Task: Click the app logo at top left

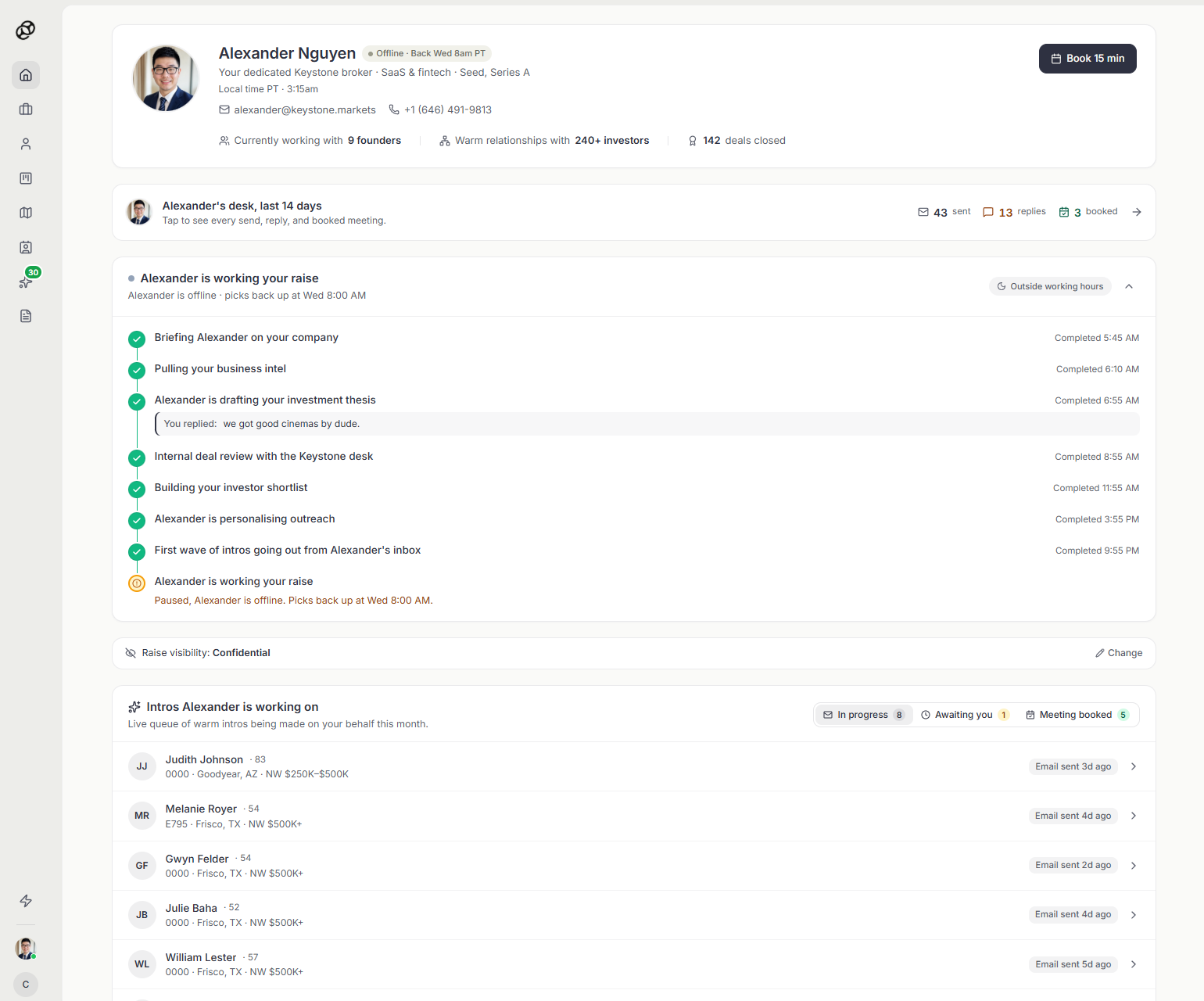Action: coord(26,30)
